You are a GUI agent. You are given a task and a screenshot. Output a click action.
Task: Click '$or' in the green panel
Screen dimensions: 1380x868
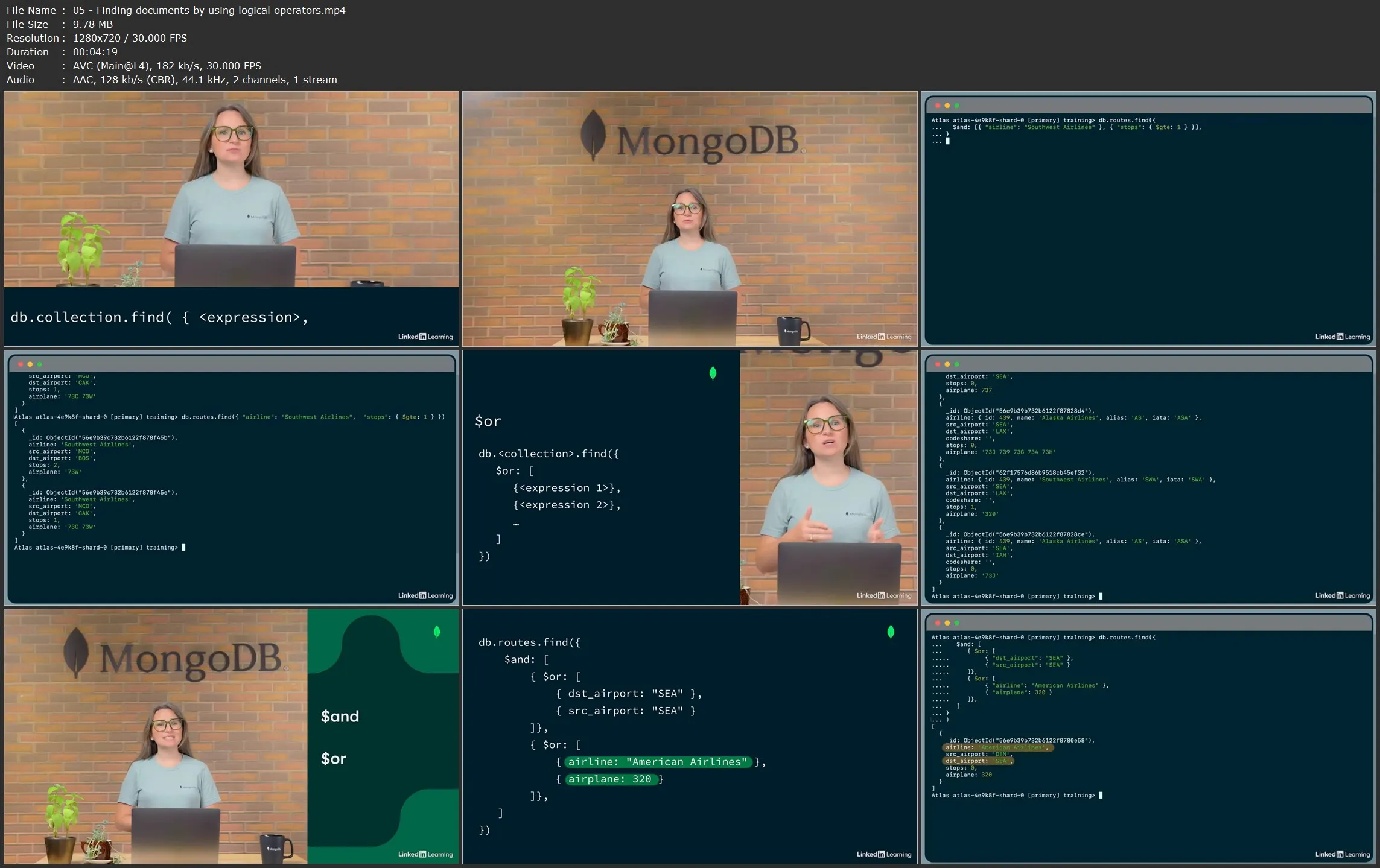click(333, 758)
